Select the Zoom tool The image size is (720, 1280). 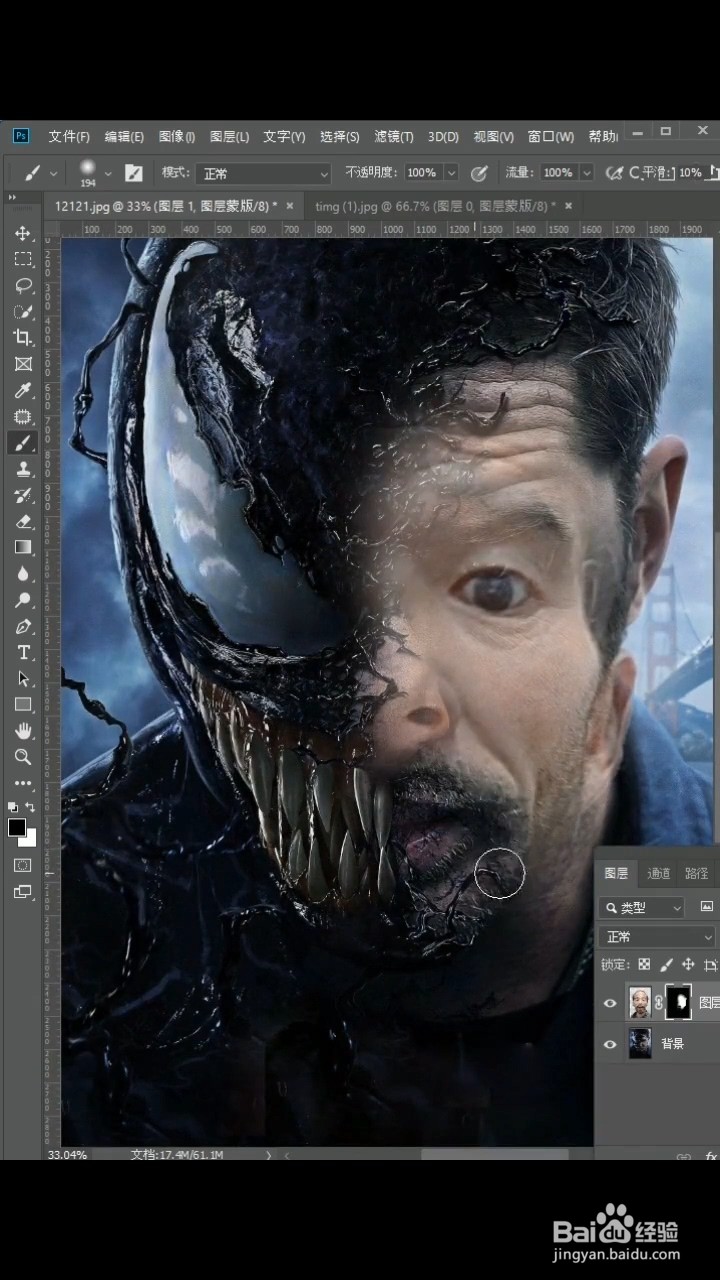(x=23, y=757)
